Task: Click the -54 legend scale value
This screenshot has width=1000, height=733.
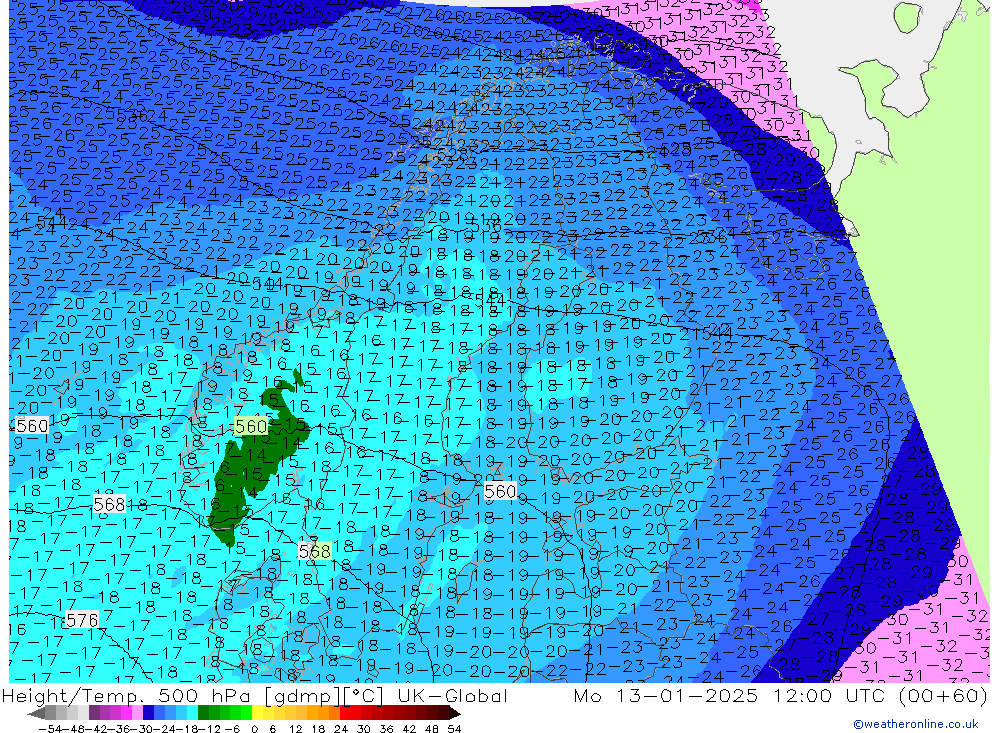Action: pos(50,729)
